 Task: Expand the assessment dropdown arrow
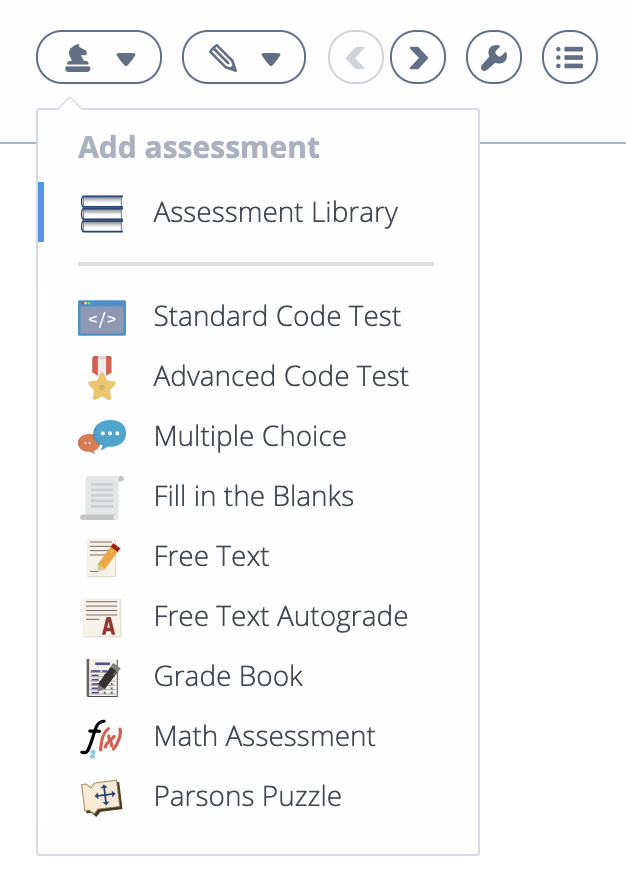[125, 58]
